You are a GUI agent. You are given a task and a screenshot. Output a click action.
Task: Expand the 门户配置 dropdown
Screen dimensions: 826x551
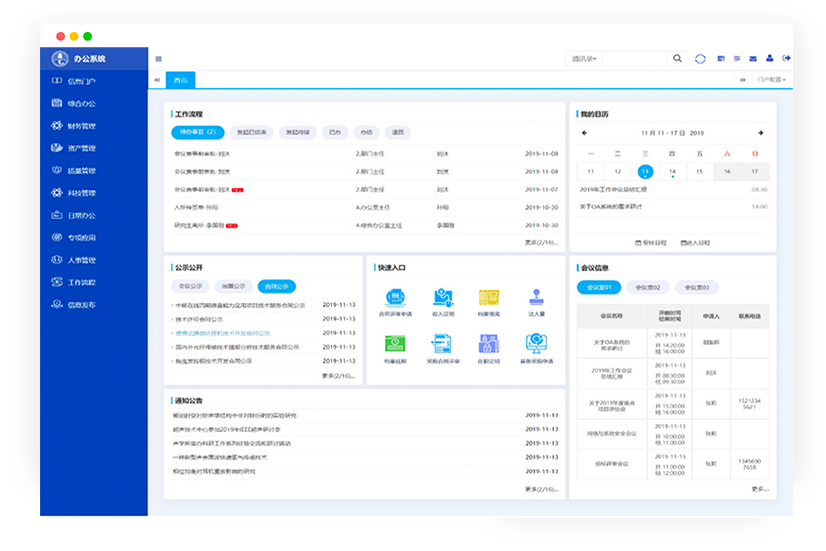[771, 79]
